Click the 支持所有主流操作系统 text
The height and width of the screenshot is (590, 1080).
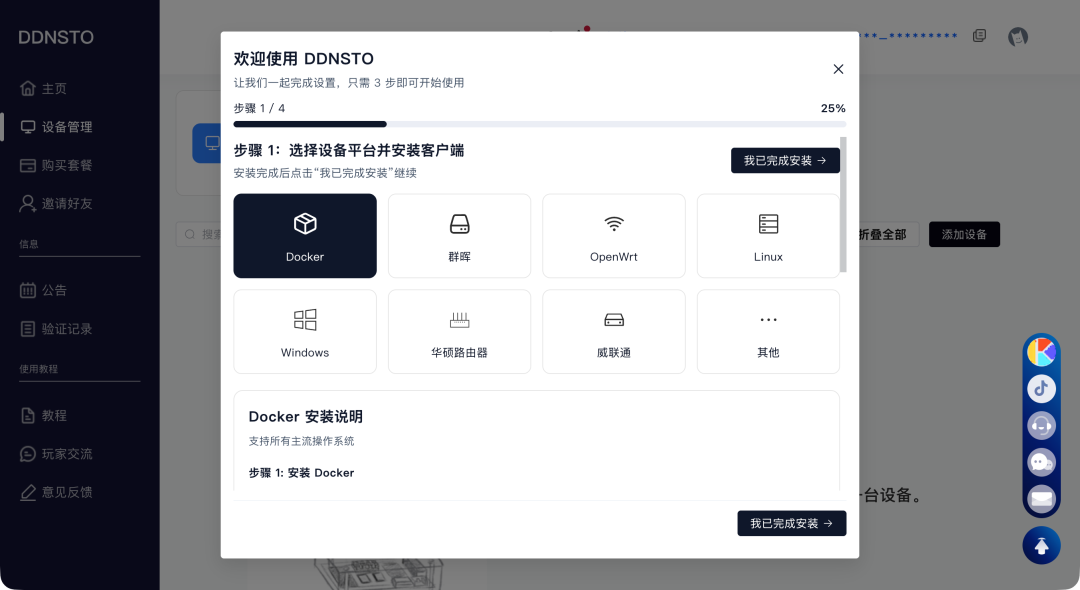point(301,441)
